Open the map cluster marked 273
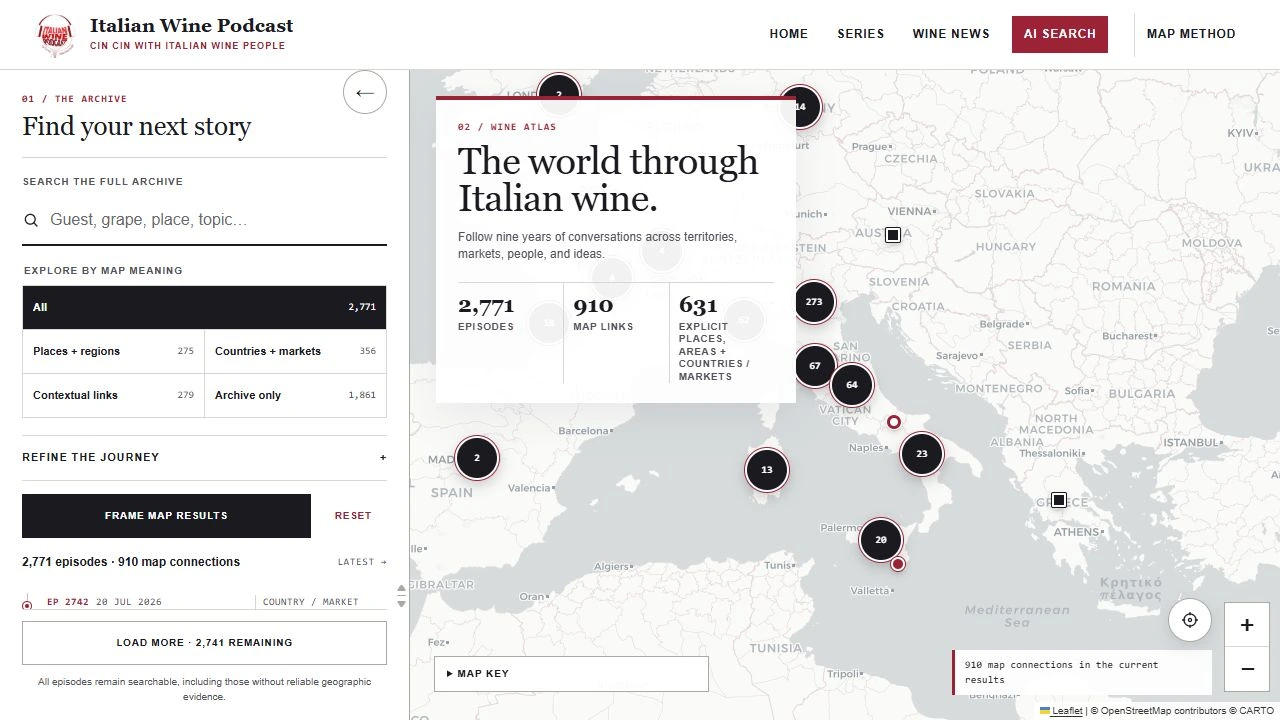The image size is (1280, 720). (814, 302)
